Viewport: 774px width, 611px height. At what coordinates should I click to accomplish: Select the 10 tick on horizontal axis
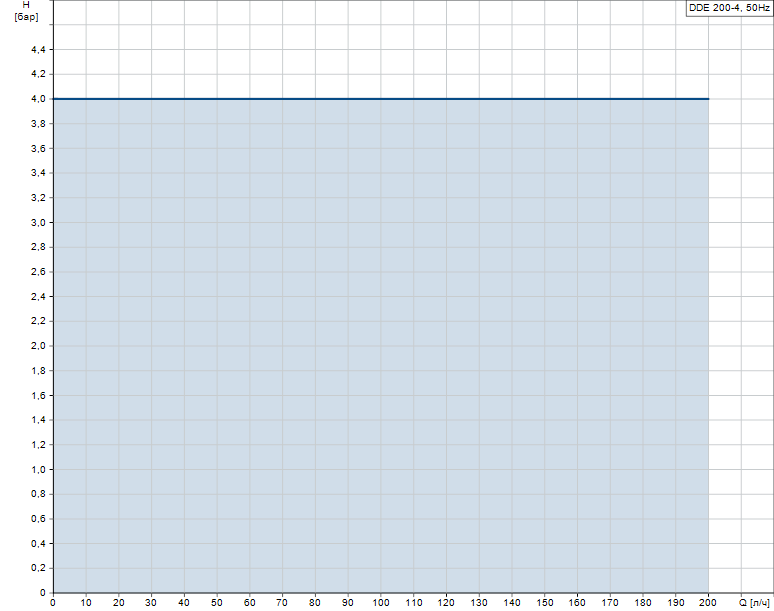86,603
